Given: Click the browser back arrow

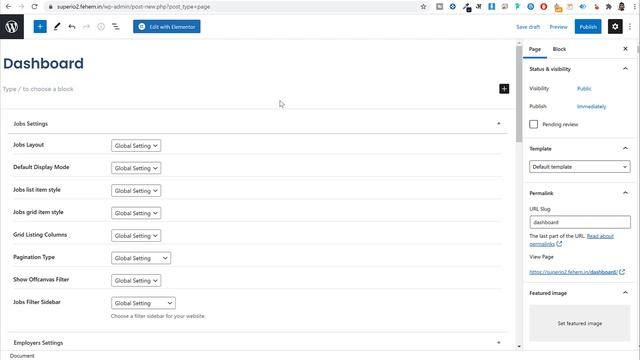Looking at the screenshot, I should (8, 7).
